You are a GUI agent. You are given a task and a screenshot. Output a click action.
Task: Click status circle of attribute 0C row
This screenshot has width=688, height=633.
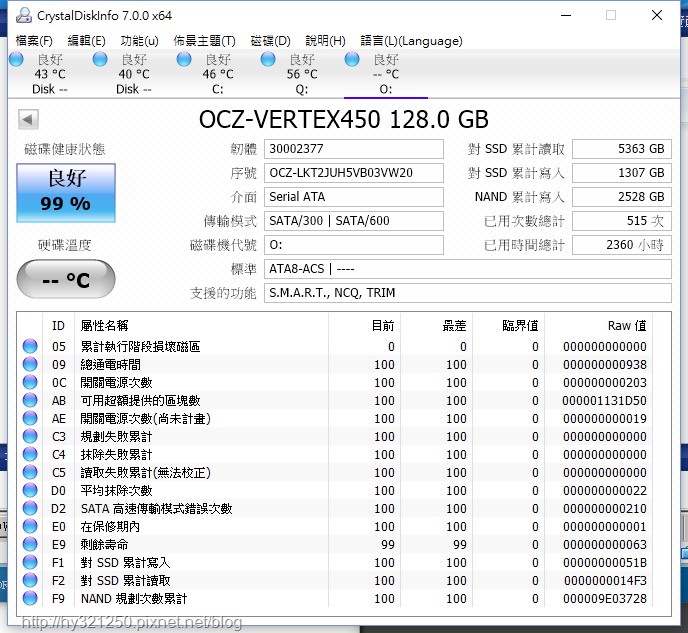[x=30, y=382]
